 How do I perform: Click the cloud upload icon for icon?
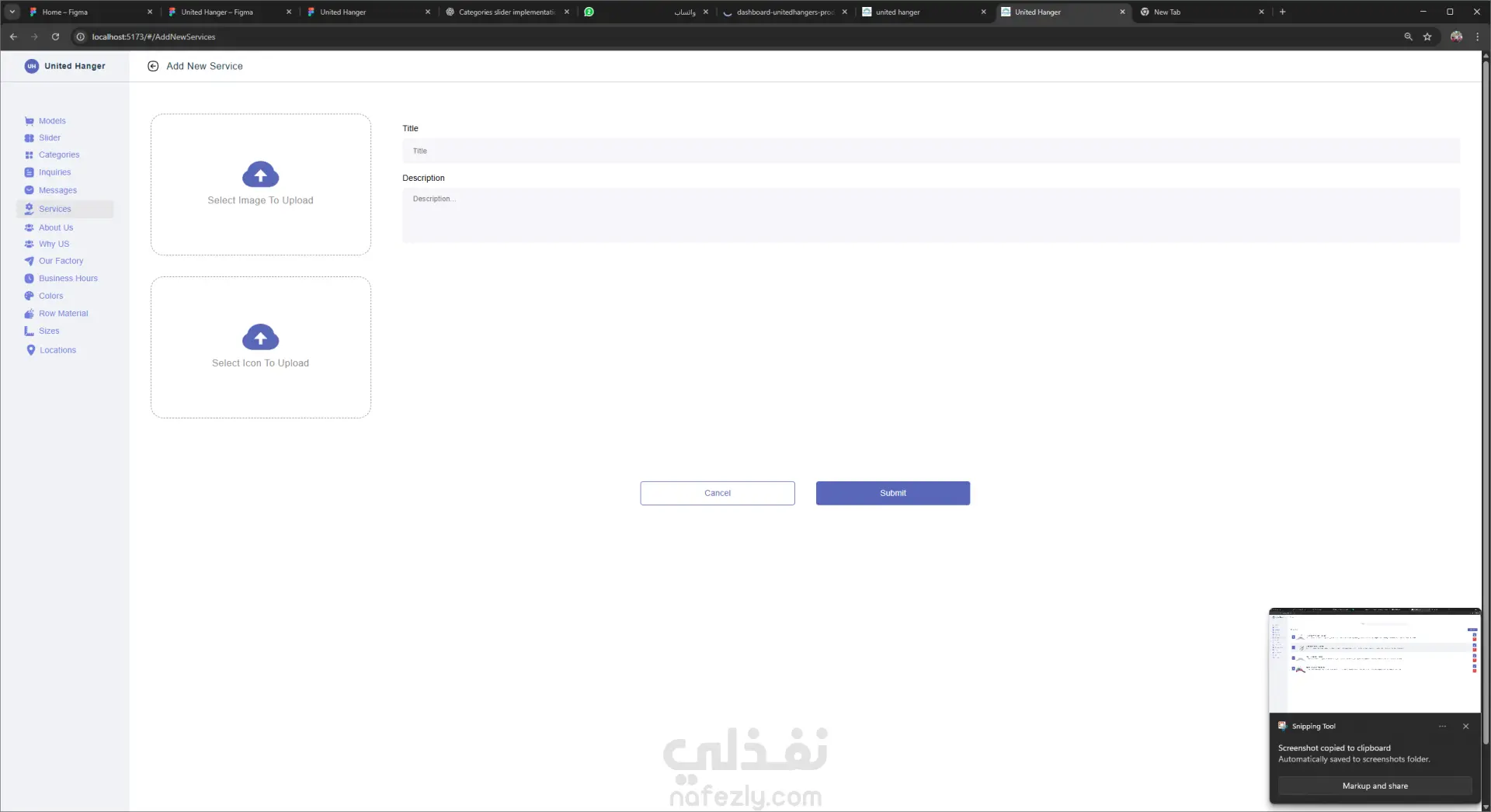coord(260,337)
